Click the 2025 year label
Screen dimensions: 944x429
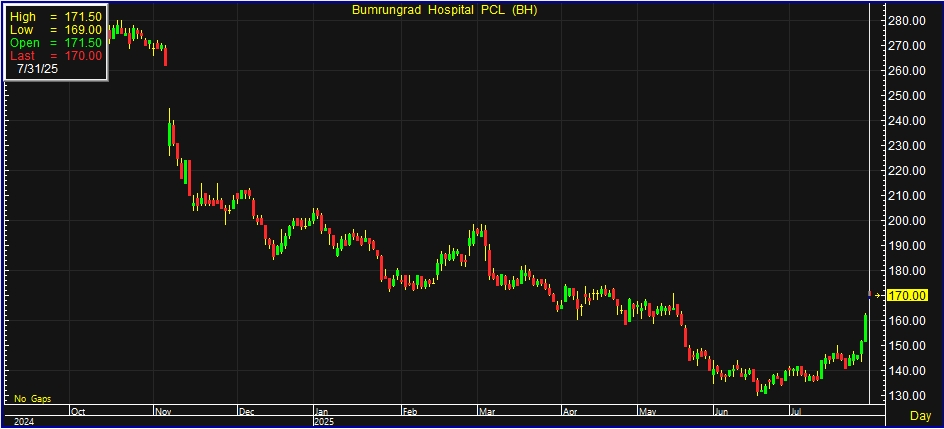point(324,422)
